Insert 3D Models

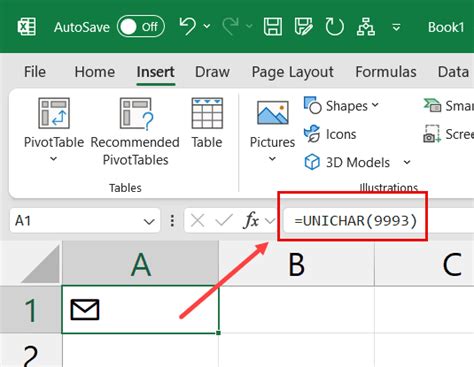coord(347,162)
